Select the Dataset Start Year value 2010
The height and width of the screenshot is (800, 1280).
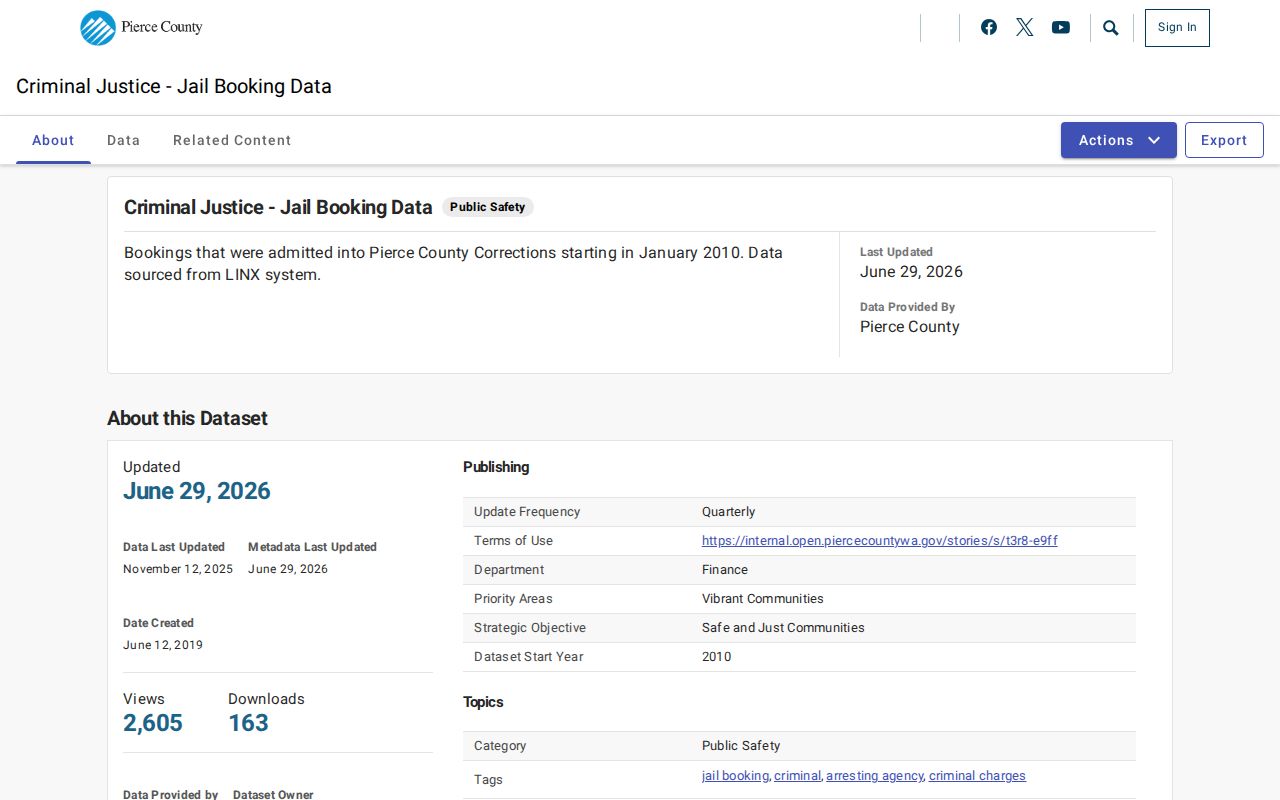tap(717, 657)
